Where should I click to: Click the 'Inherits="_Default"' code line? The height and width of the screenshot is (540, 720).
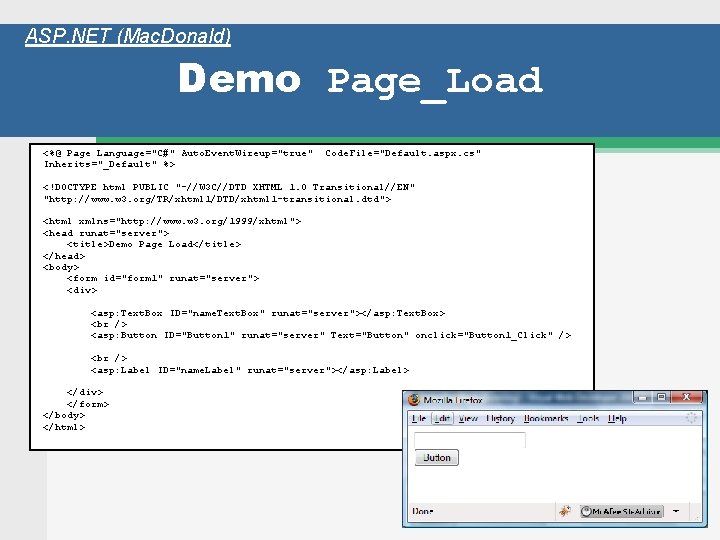point(109,164)
